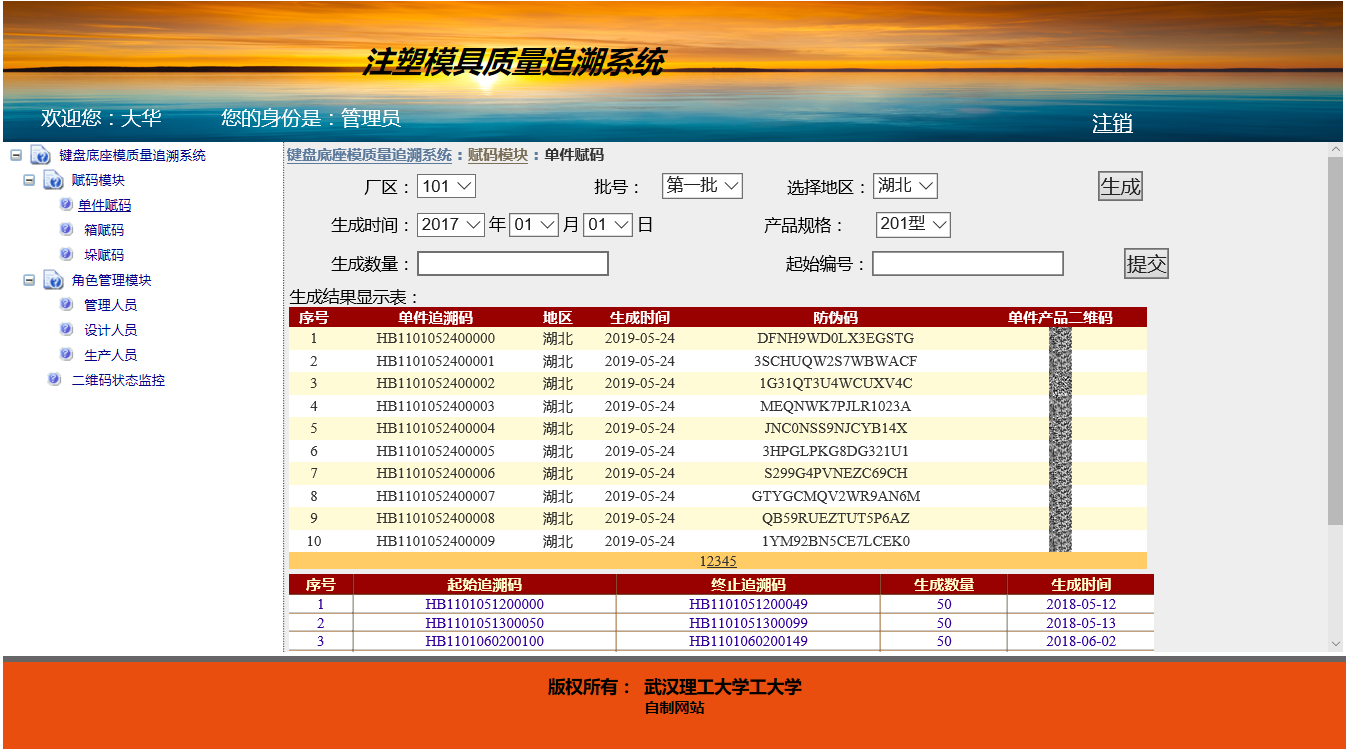Click the vertical scrollbar down arrow
This screenshot has width=1349, height=754.
coord(1335,644)
